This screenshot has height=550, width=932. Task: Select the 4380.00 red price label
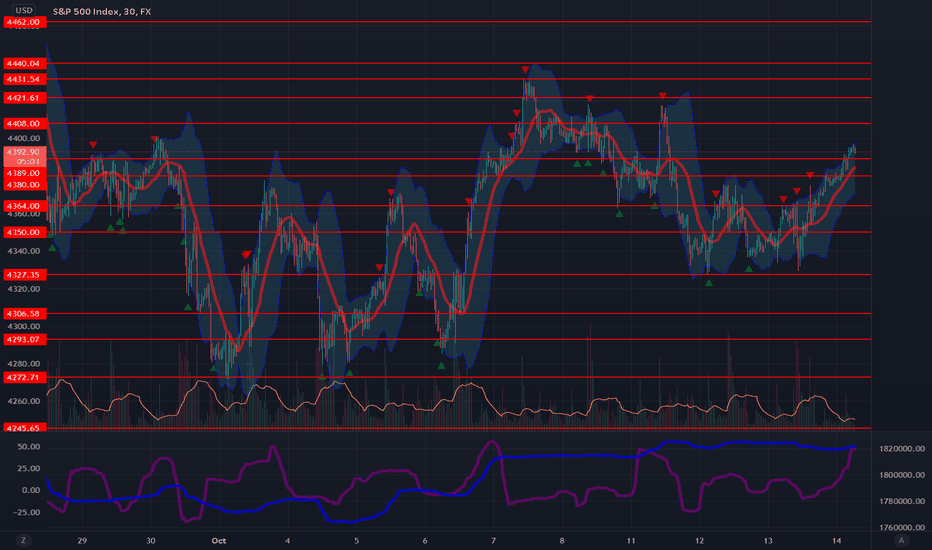(24, 185)
